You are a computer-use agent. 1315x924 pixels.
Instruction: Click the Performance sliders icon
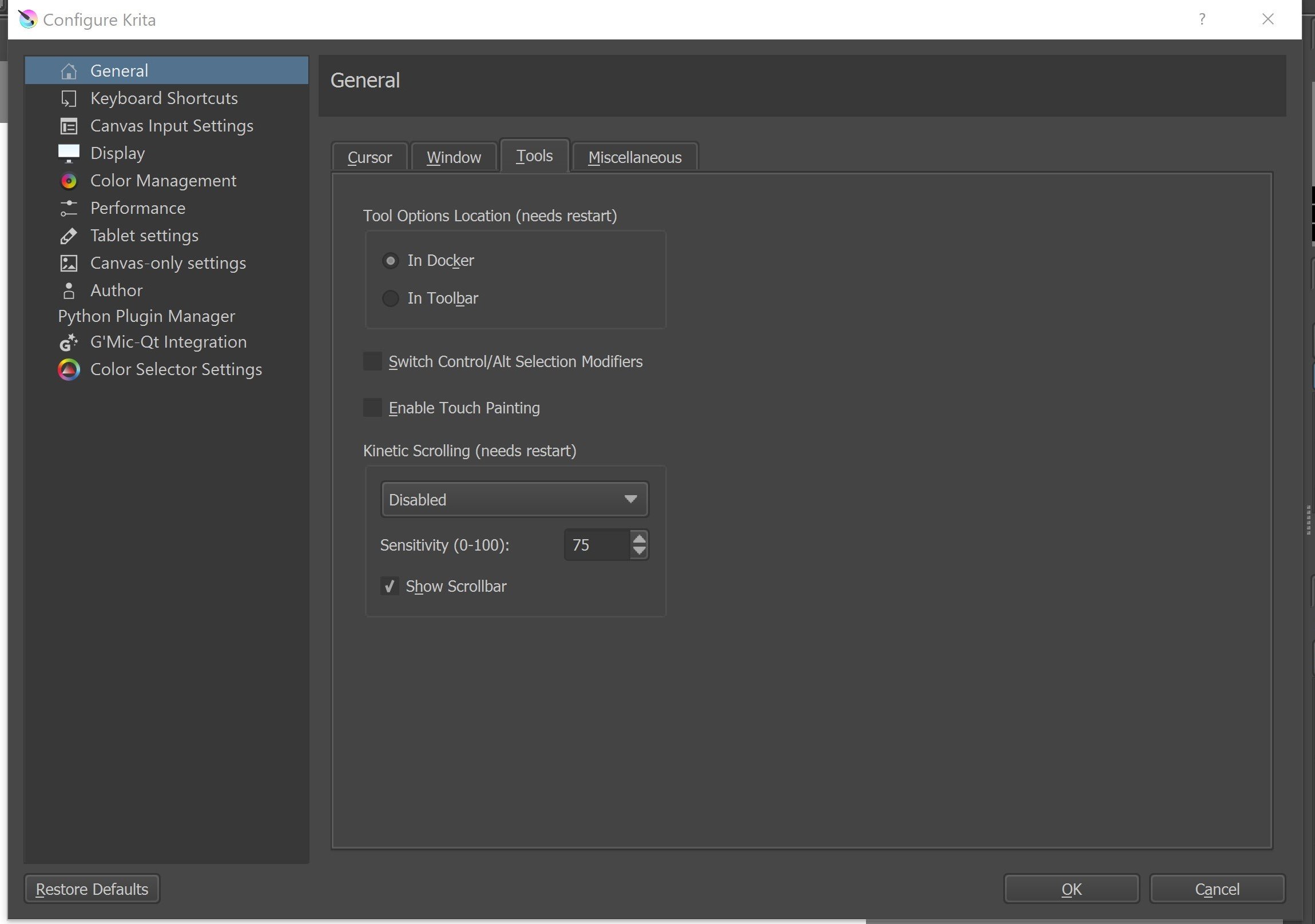pyautogui.click(x=69, y=208)
